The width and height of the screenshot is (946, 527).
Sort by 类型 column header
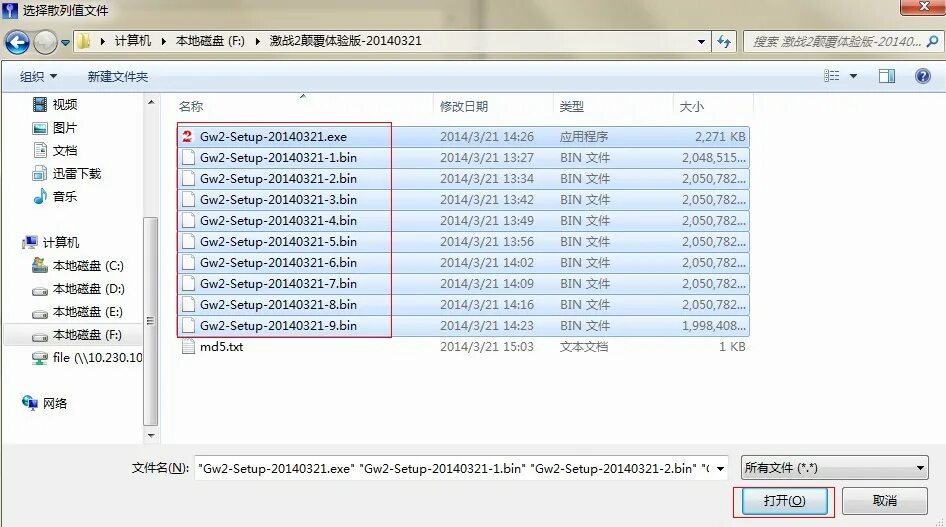pyautogui.click(x=571, y=106)
